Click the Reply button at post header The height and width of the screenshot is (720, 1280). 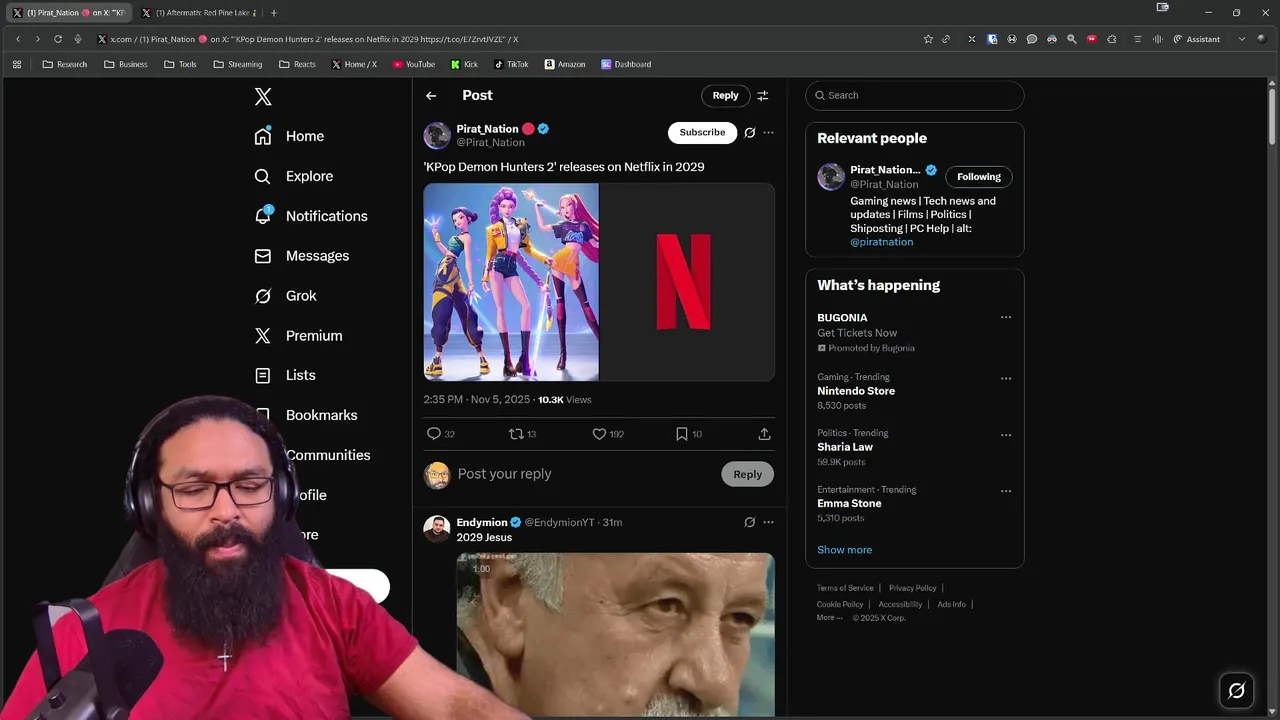pyautogui.click(x=725, y=96)
